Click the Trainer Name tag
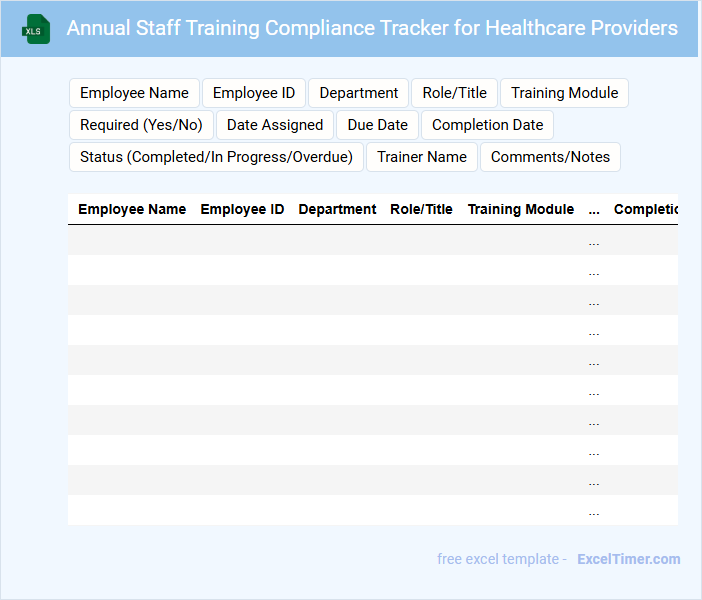This screenshot has height=600, width=702. coord(422,157)
